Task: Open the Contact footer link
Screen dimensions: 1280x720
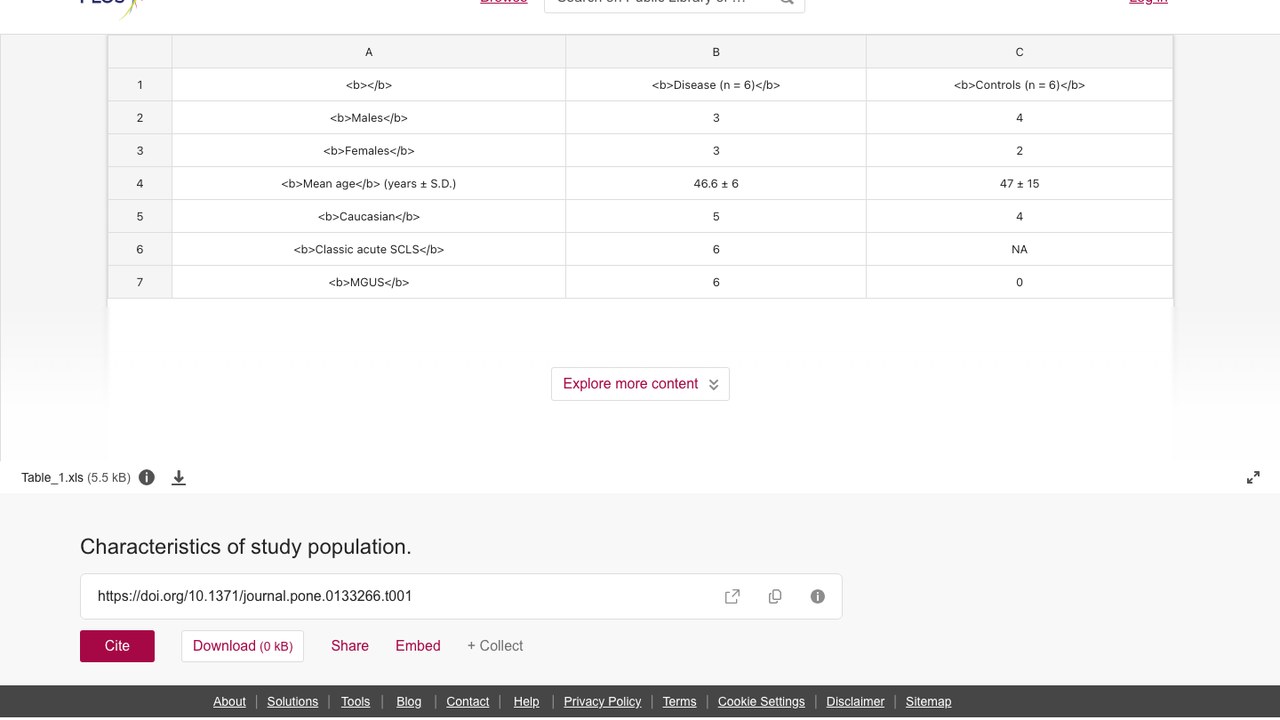Action: click(x=468, y=702)
